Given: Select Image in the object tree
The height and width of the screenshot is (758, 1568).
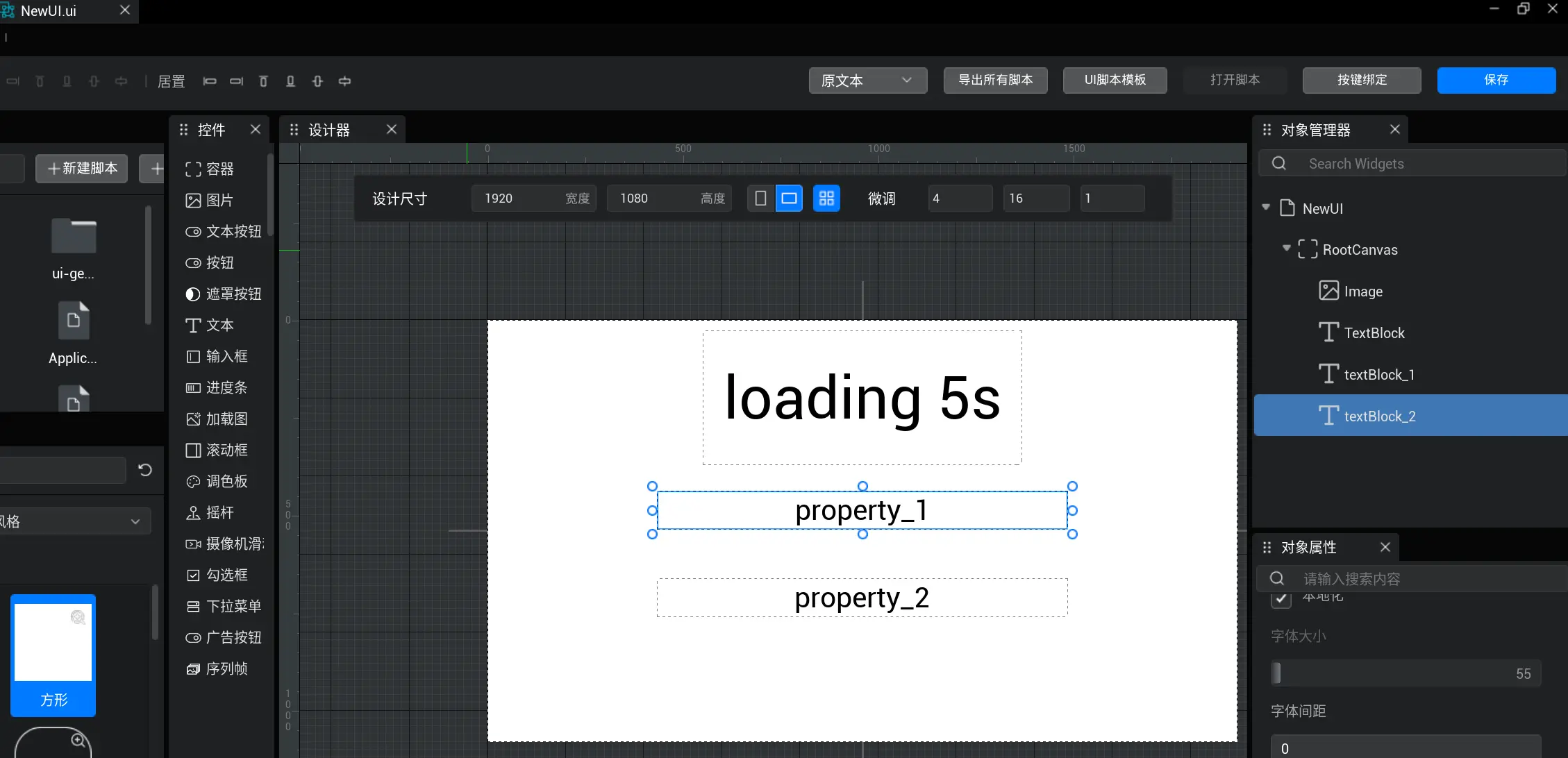Looking at the screenshot, I should coord(1363,292).
